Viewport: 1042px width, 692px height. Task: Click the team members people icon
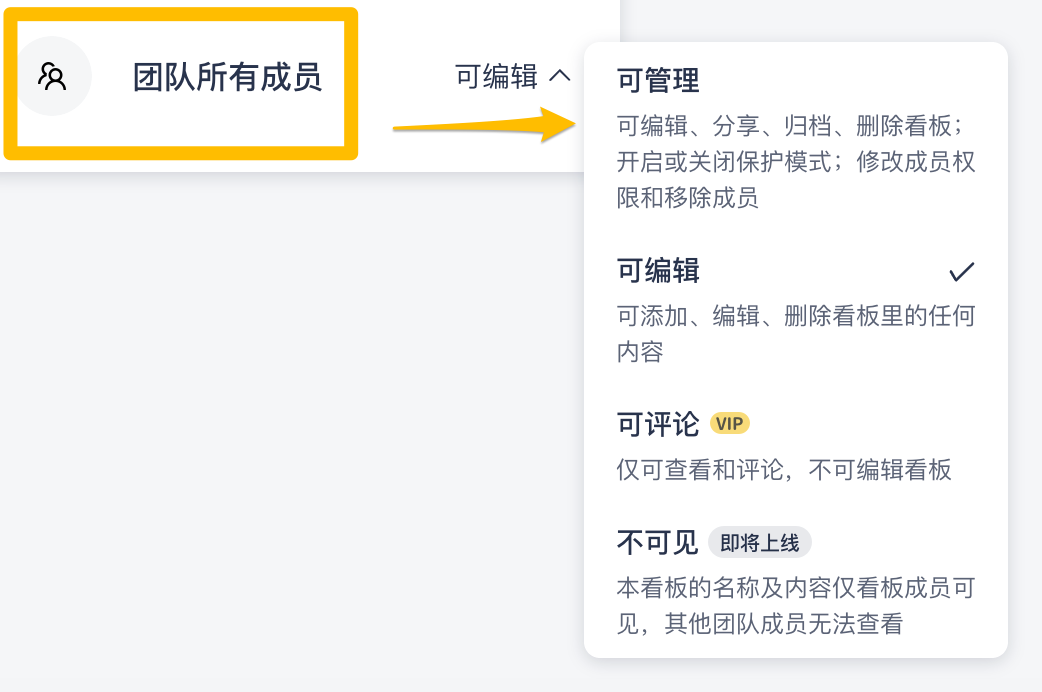click(x=52, y=77)
